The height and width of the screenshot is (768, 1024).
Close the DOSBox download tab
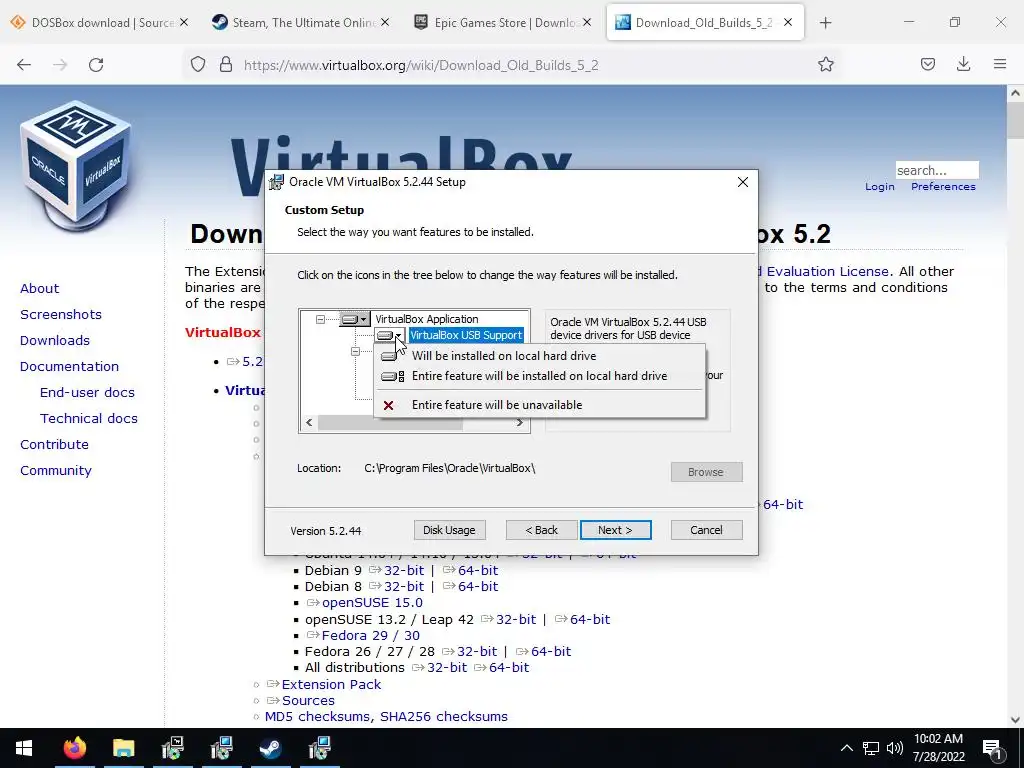(184, 23)
